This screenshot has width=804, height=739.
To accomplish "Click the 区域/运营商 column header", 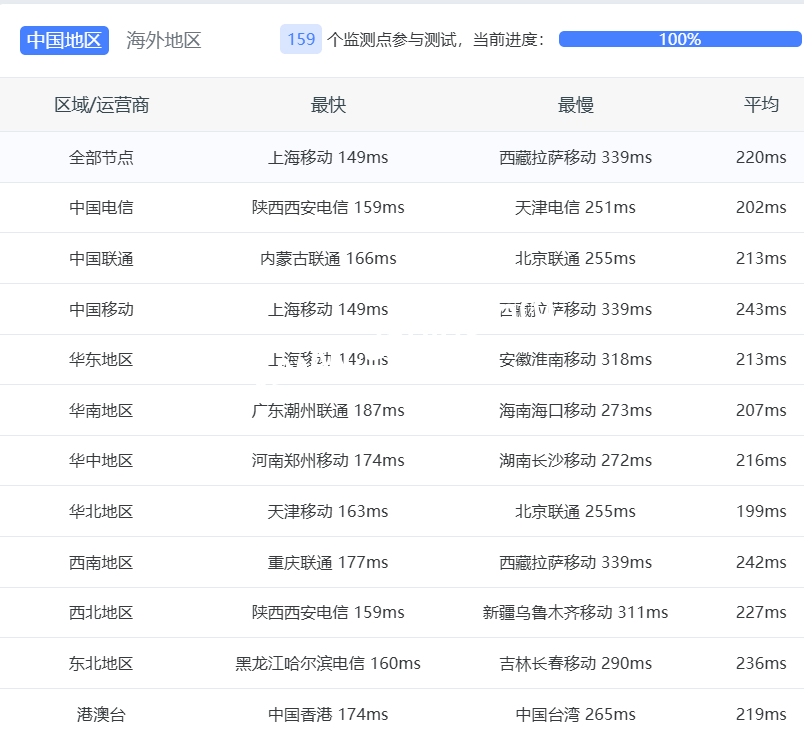I will [x=101, y=105].
